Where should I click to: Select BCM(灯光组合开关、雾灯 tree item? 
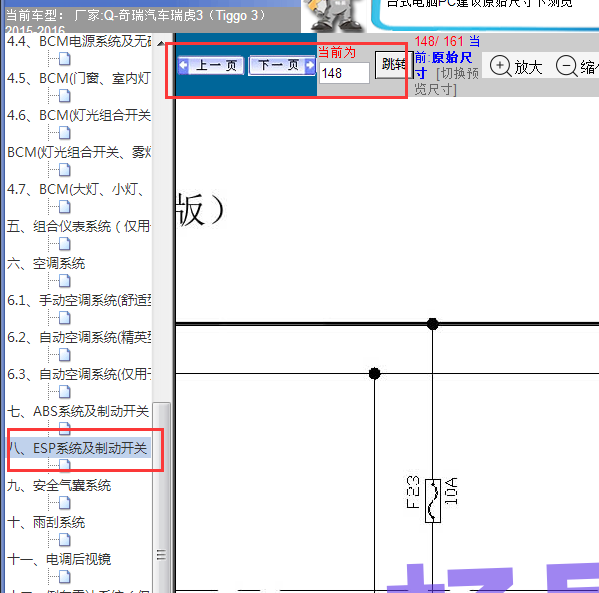coord(79,152)
